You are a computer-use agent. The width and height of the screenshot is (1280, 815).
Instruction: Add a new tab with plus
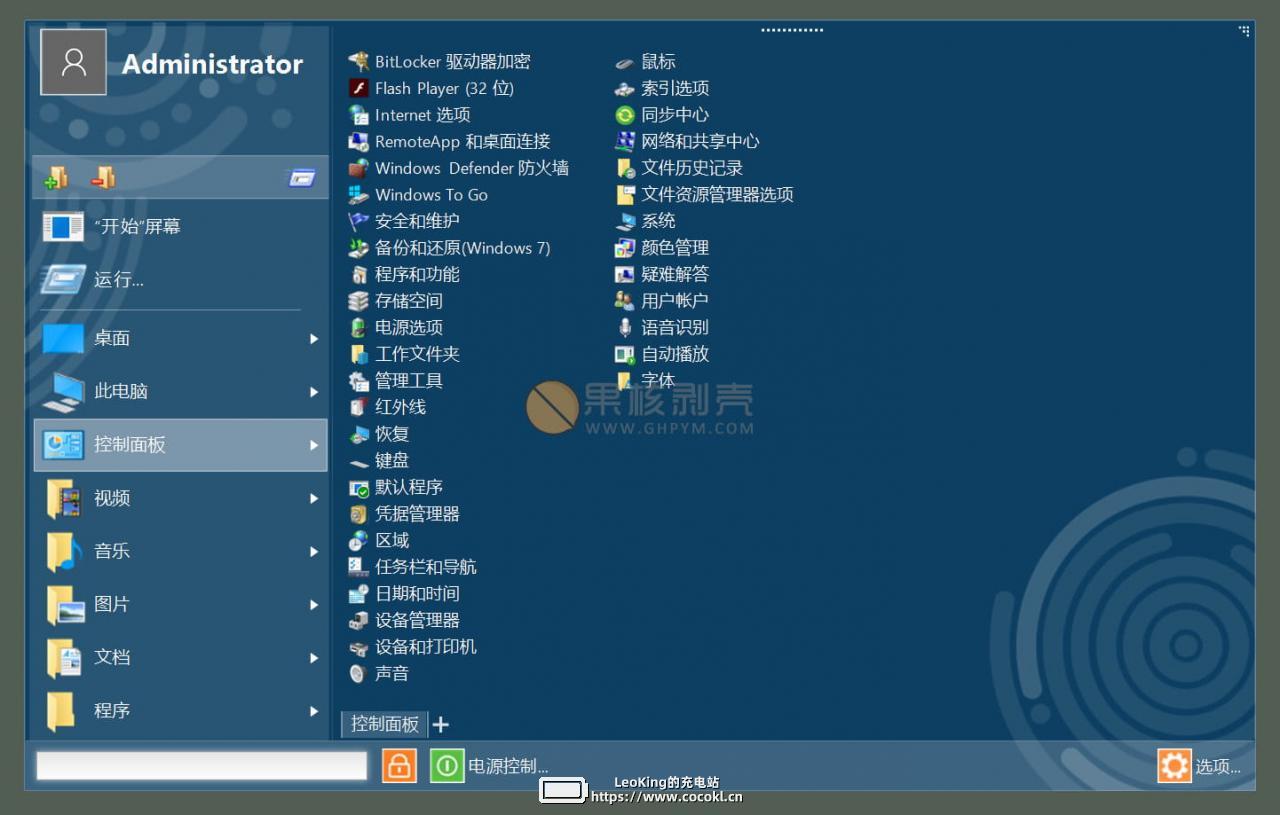[x=440, y=724]
